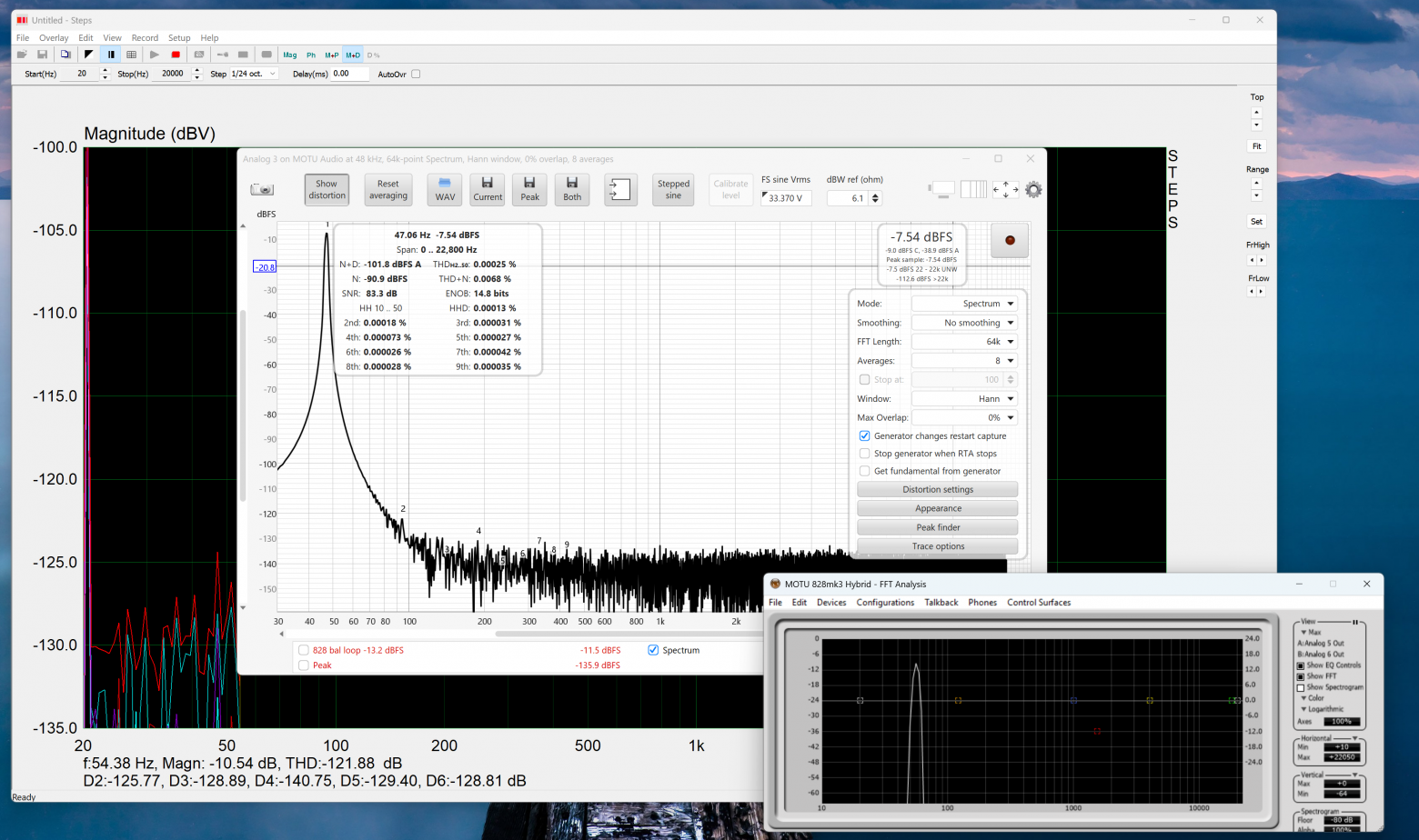The image size is (1419, 840).
Task: Open the Smoothing dropdown
Action: point(964,323)
